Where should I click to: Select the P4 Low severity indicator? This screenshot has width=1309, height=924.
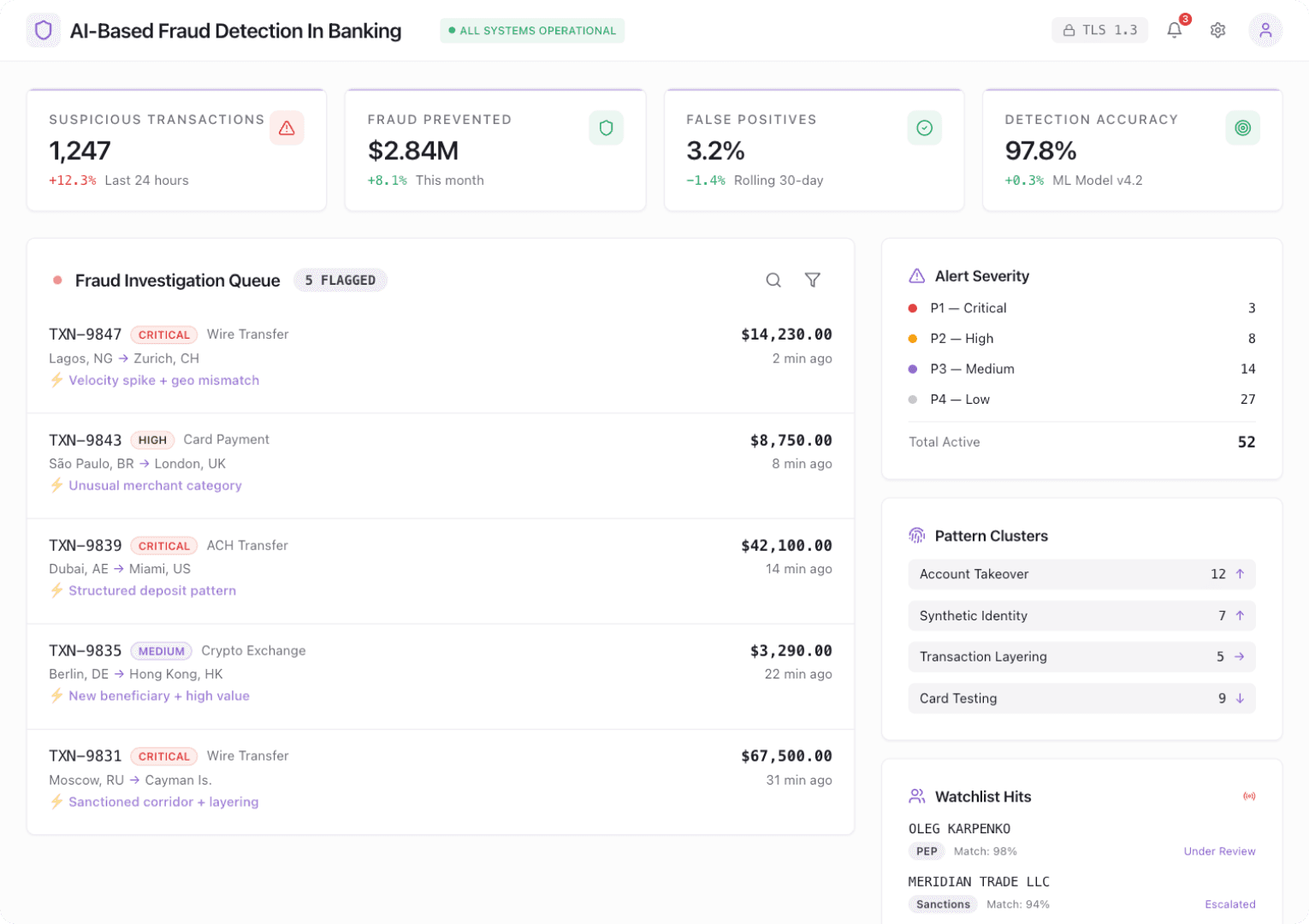click(912, 399)
